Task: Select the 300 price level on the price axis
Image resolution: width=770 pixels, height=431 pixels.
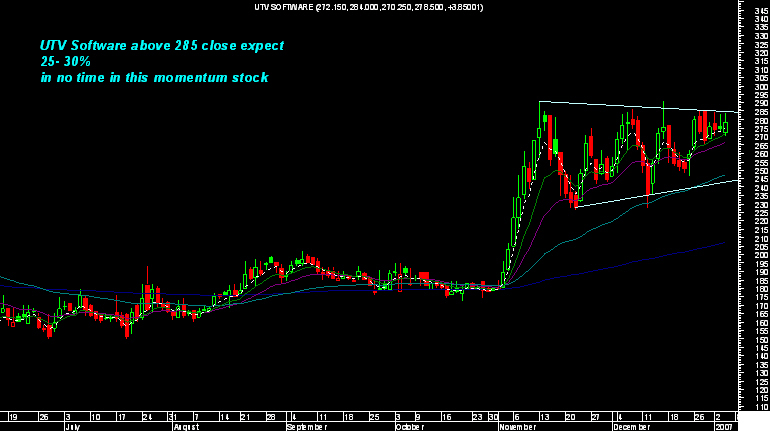Action: pos(762,87)
